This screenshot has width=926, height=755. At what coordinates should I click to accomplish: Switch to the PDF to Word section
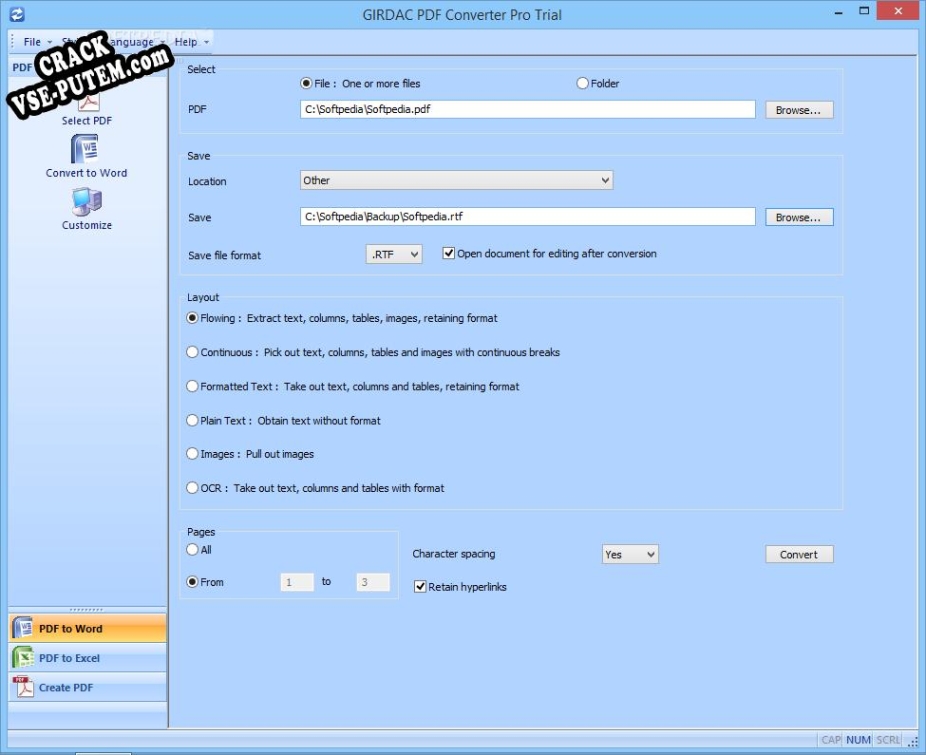87,628
